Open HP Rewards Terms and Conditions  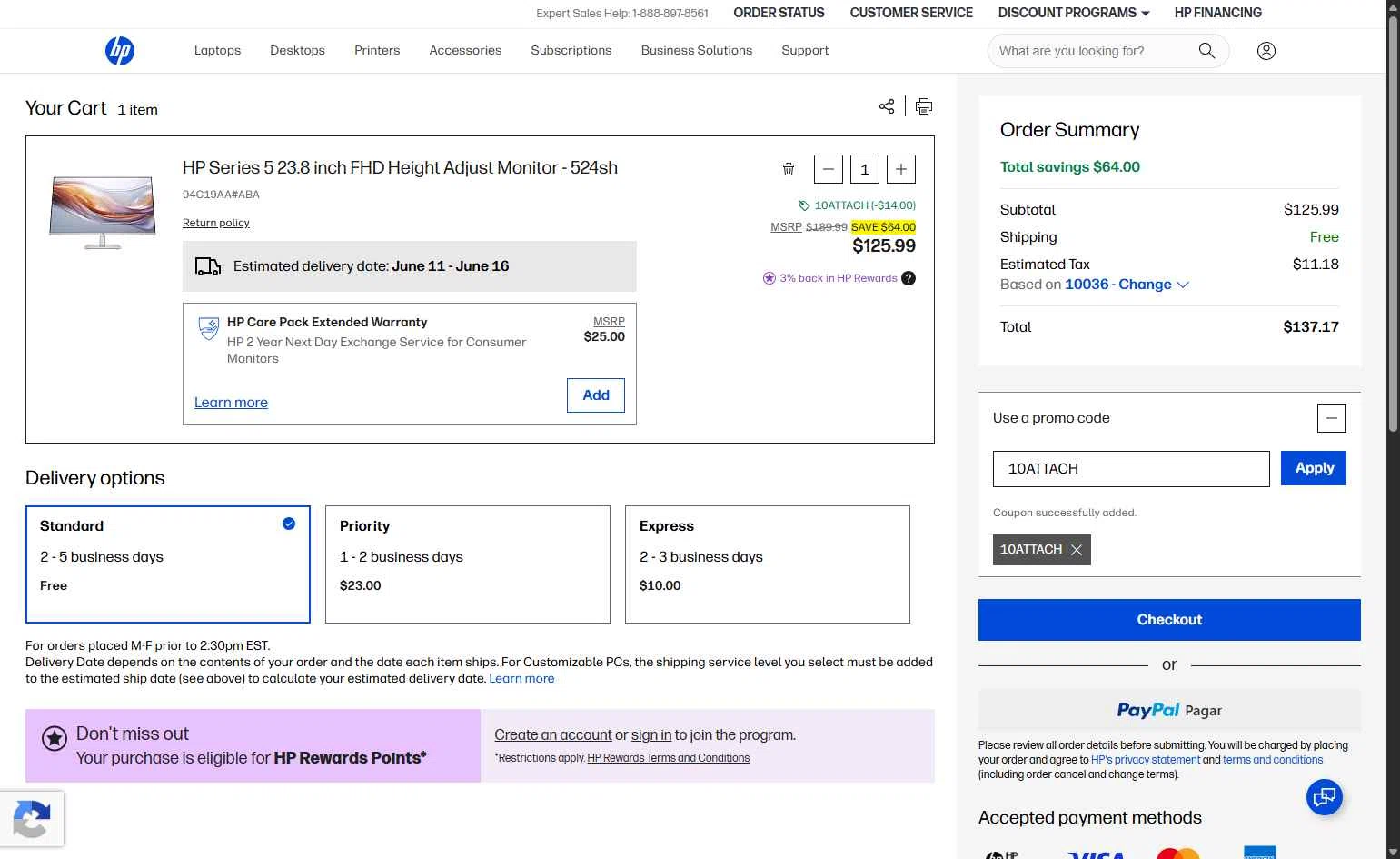point(669,758)
